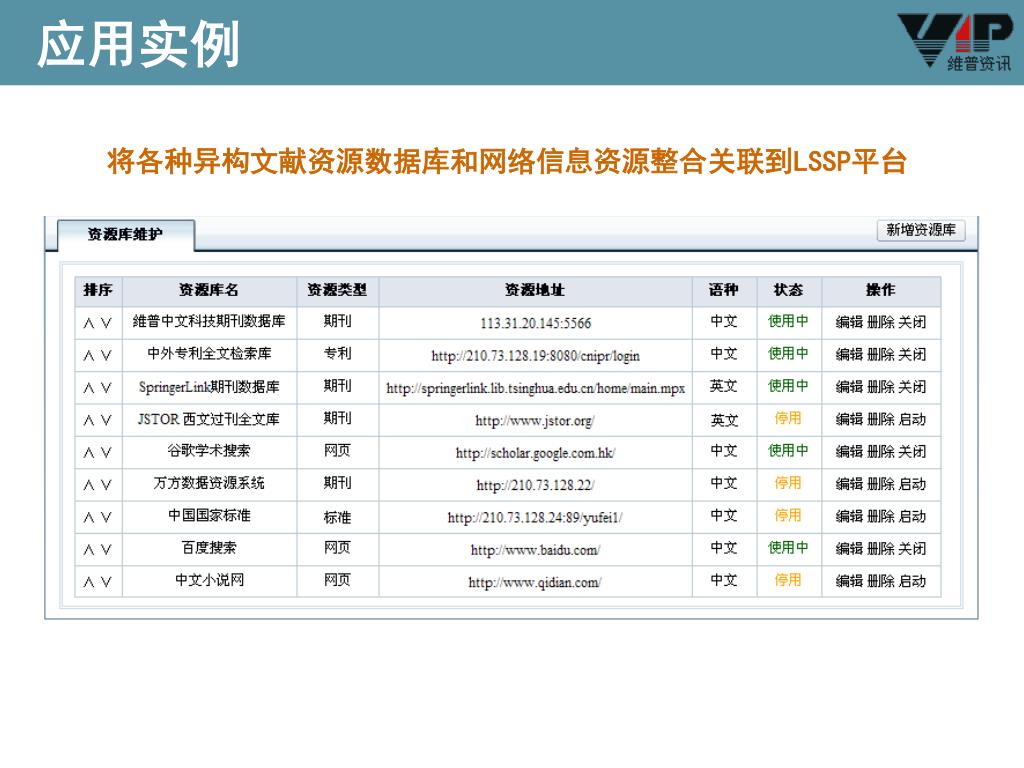Edit 百度搜索 via 编辑 link
This screenshot has width=1024, height=768.
point(850,549)
